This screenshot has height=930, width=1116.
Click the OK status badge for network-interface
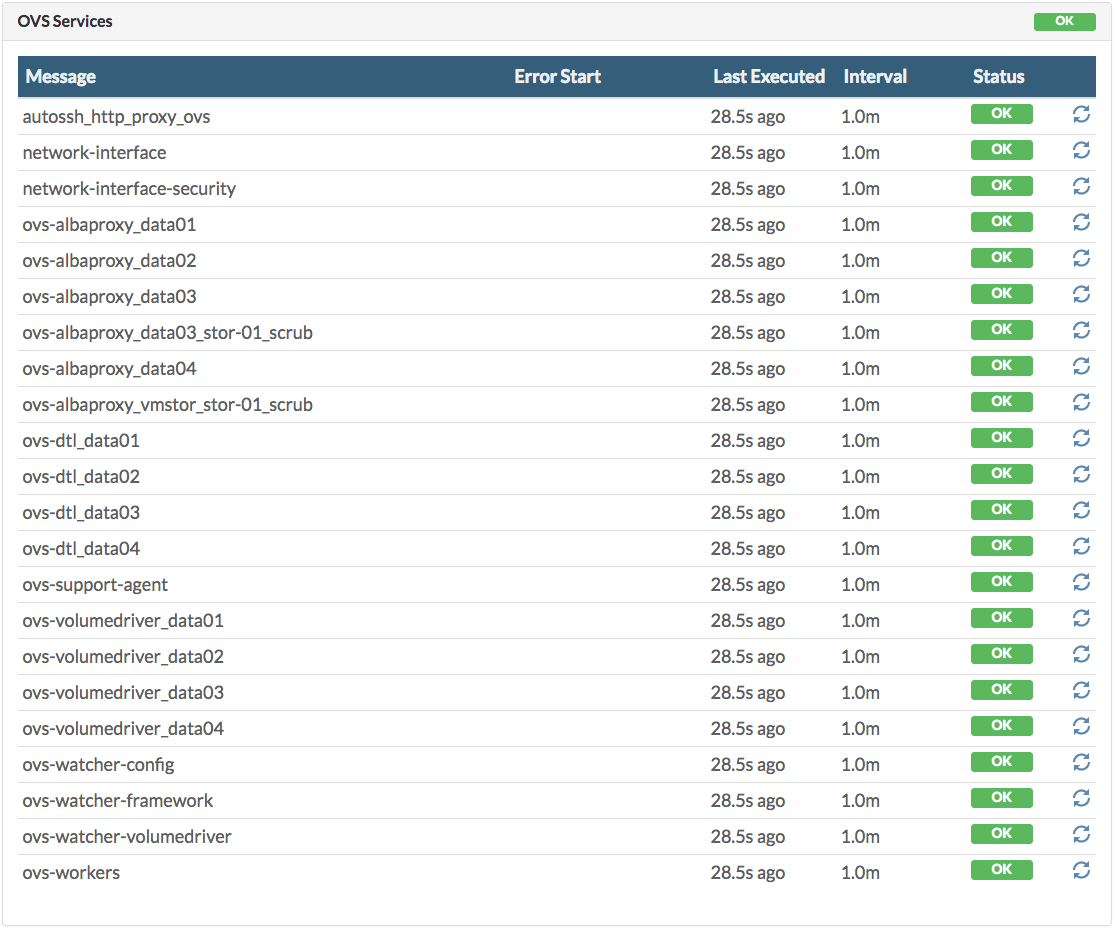point(1001,150)
